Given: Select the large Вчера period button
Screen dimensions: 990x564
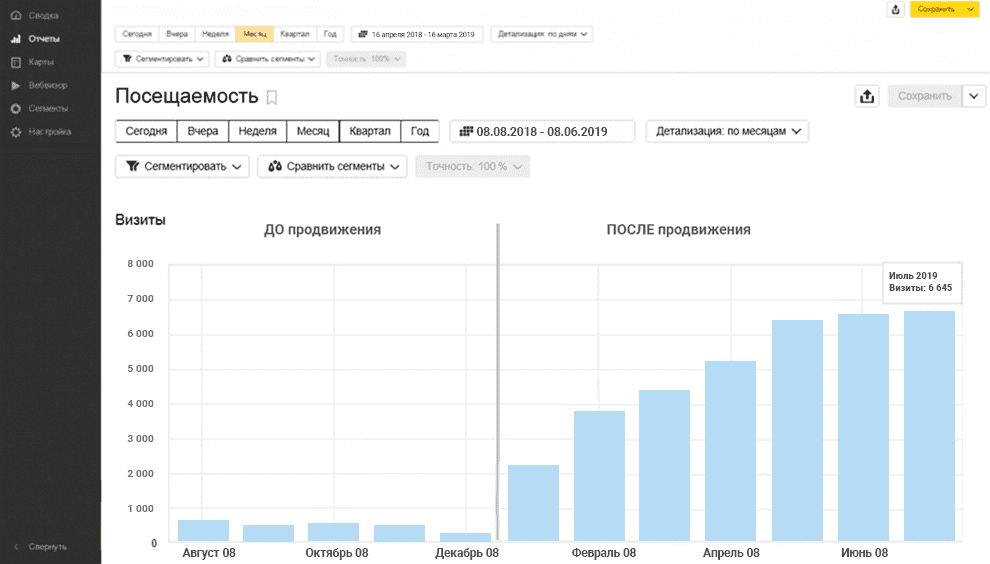Looking at the screenshot, I should click(x=203, y=131).
